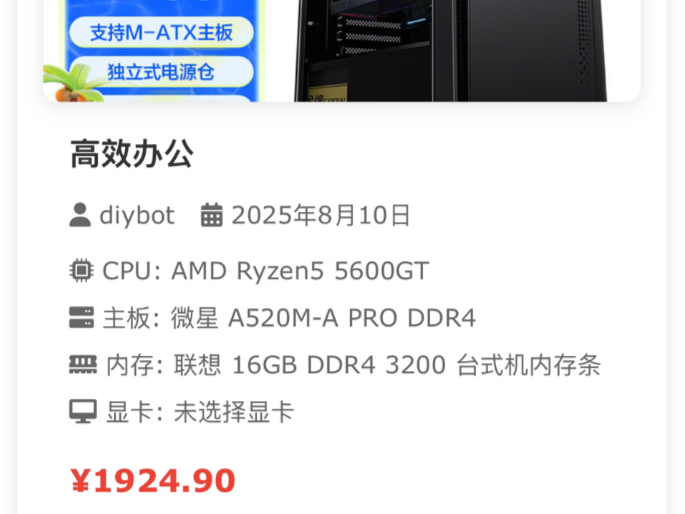This screenshot has width=685, height=514.
Task: Open the black PC case product image
Action: [x=450, y=51]
